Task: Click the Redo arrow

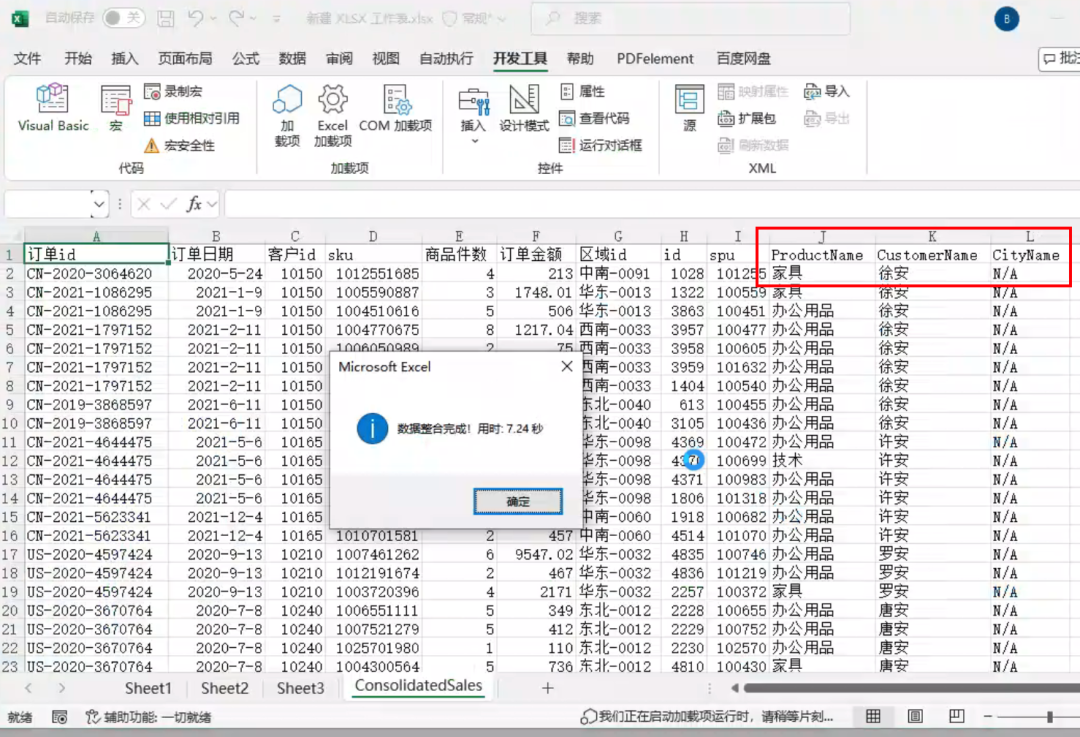Action: 236,18
